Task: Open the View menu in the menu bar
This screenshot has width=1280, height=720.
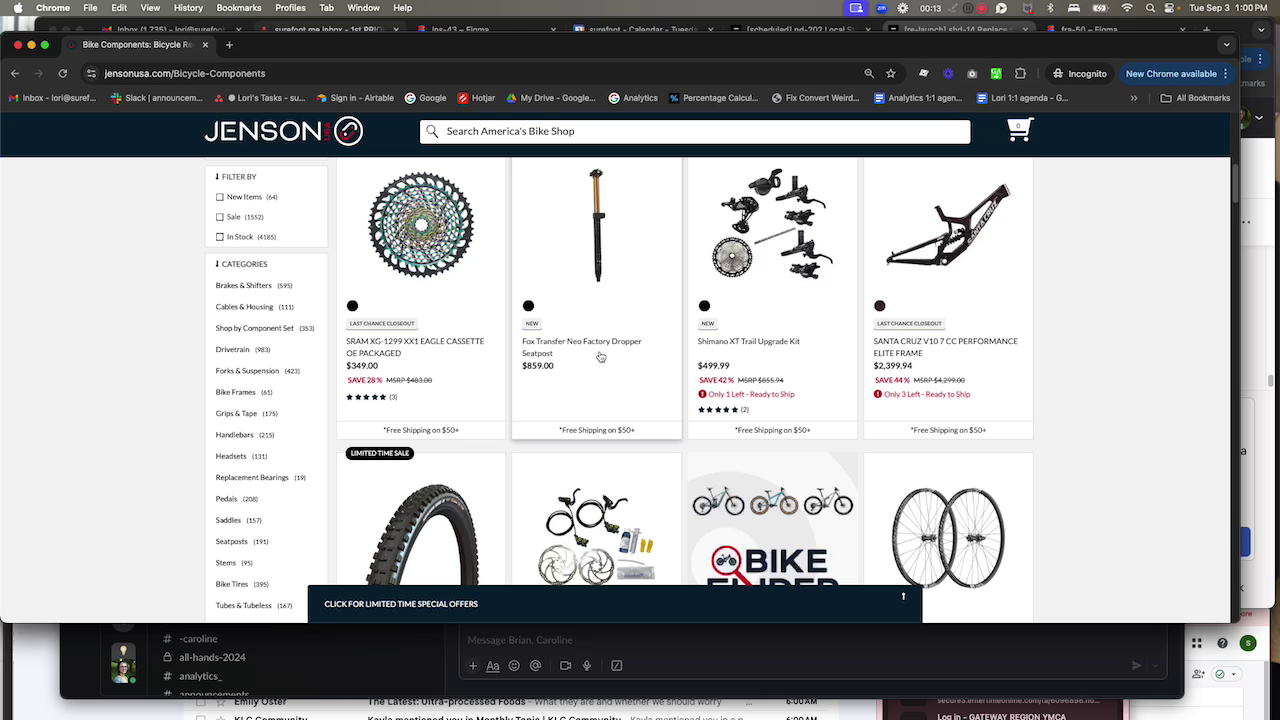Action: coord(150,8)
